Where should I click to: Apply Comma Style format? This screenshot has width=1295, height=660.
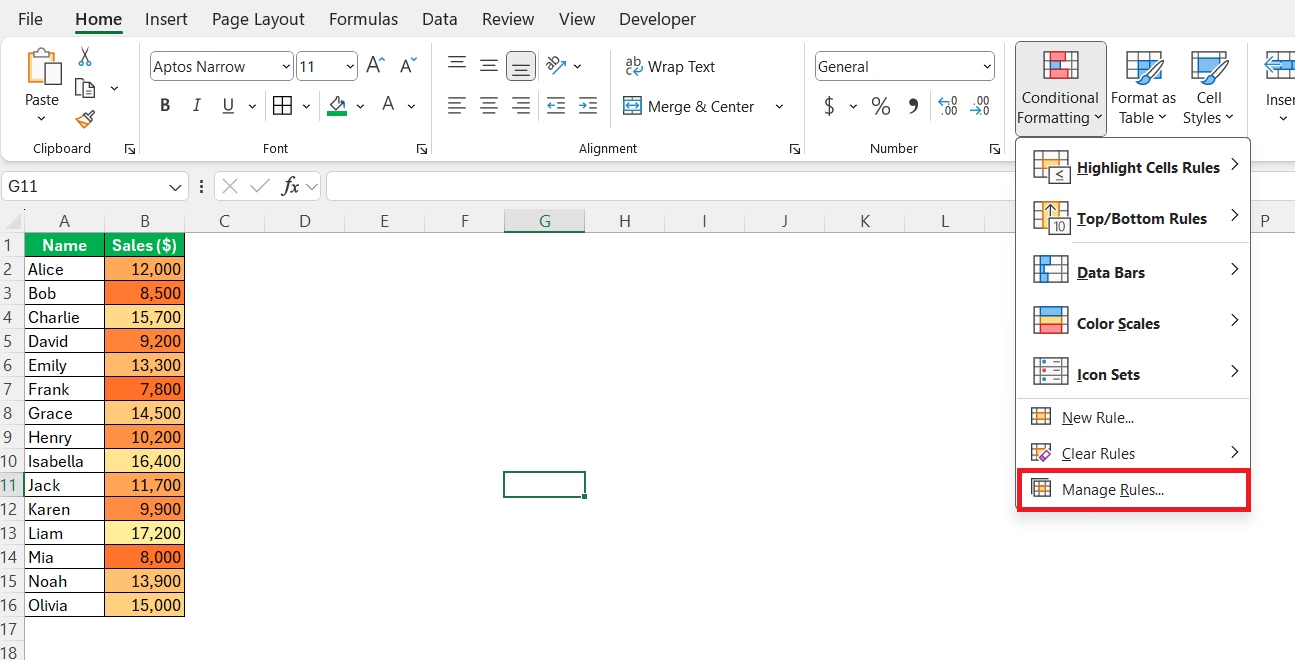click(913, 106)
